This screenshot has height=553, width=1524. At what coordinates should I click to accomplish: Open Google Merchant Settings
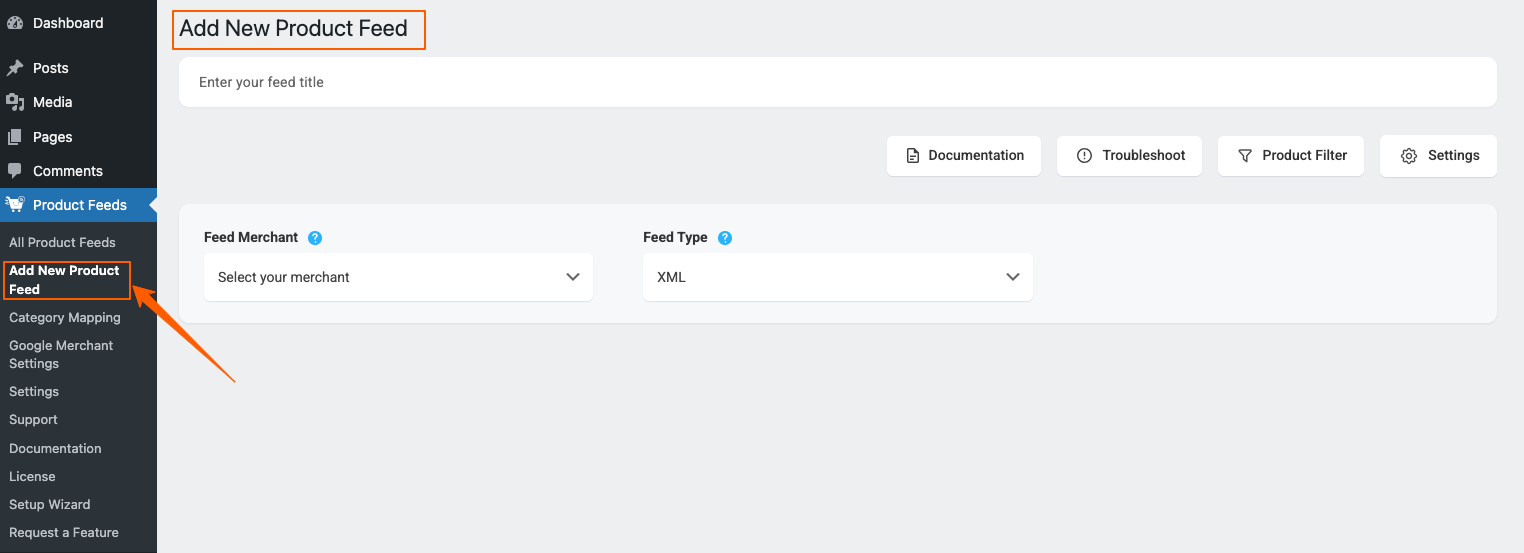point(61,354)
